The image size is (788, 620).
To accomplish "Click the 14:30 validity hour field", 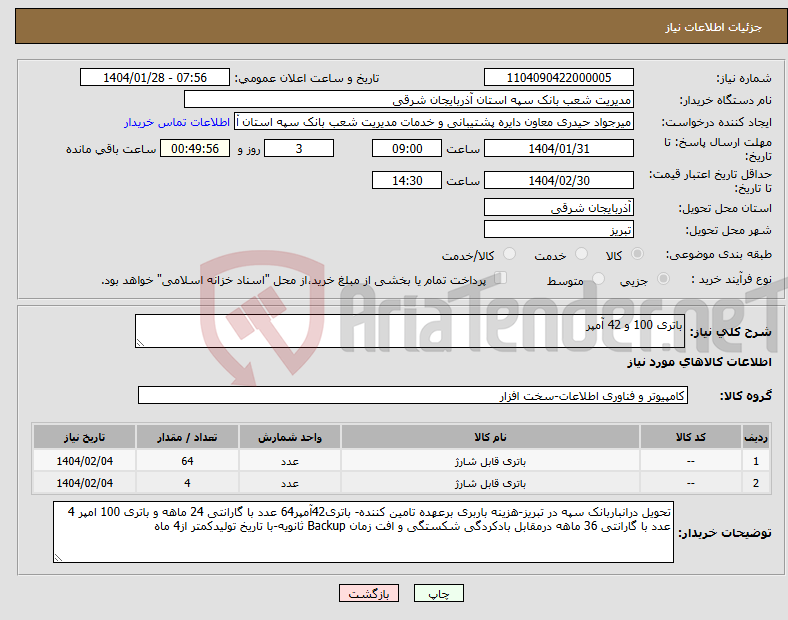I will click(x=407, y=180).
